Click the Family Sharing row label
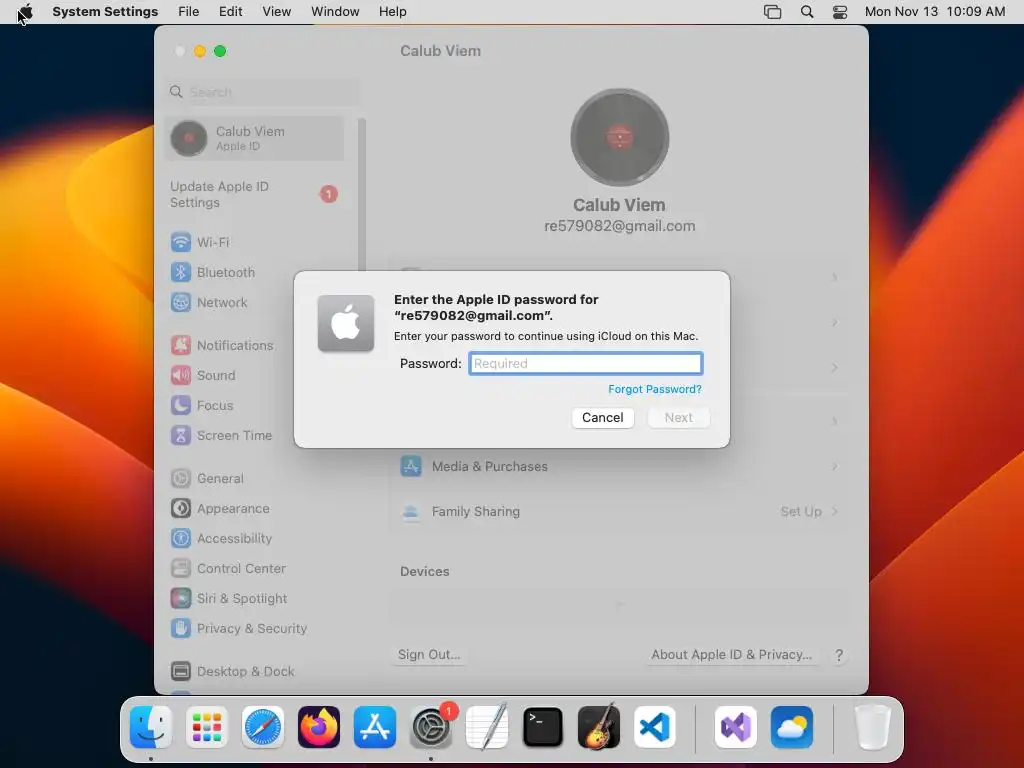Screen dimensions: 1024x768 [x=475, y=511]
